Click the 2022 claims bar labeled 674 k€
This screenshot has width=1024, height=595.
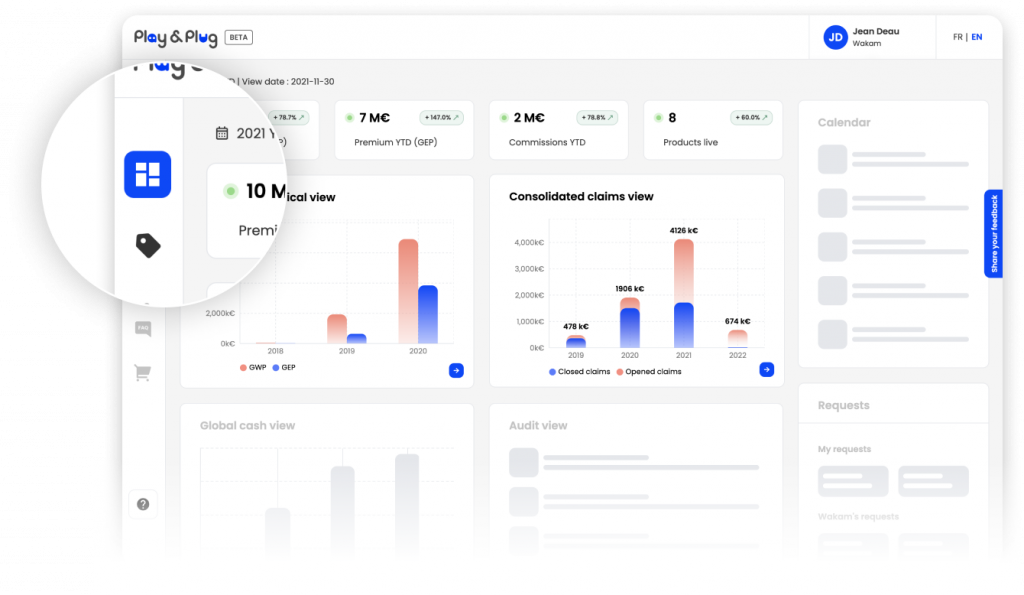[x=737, y=338]
